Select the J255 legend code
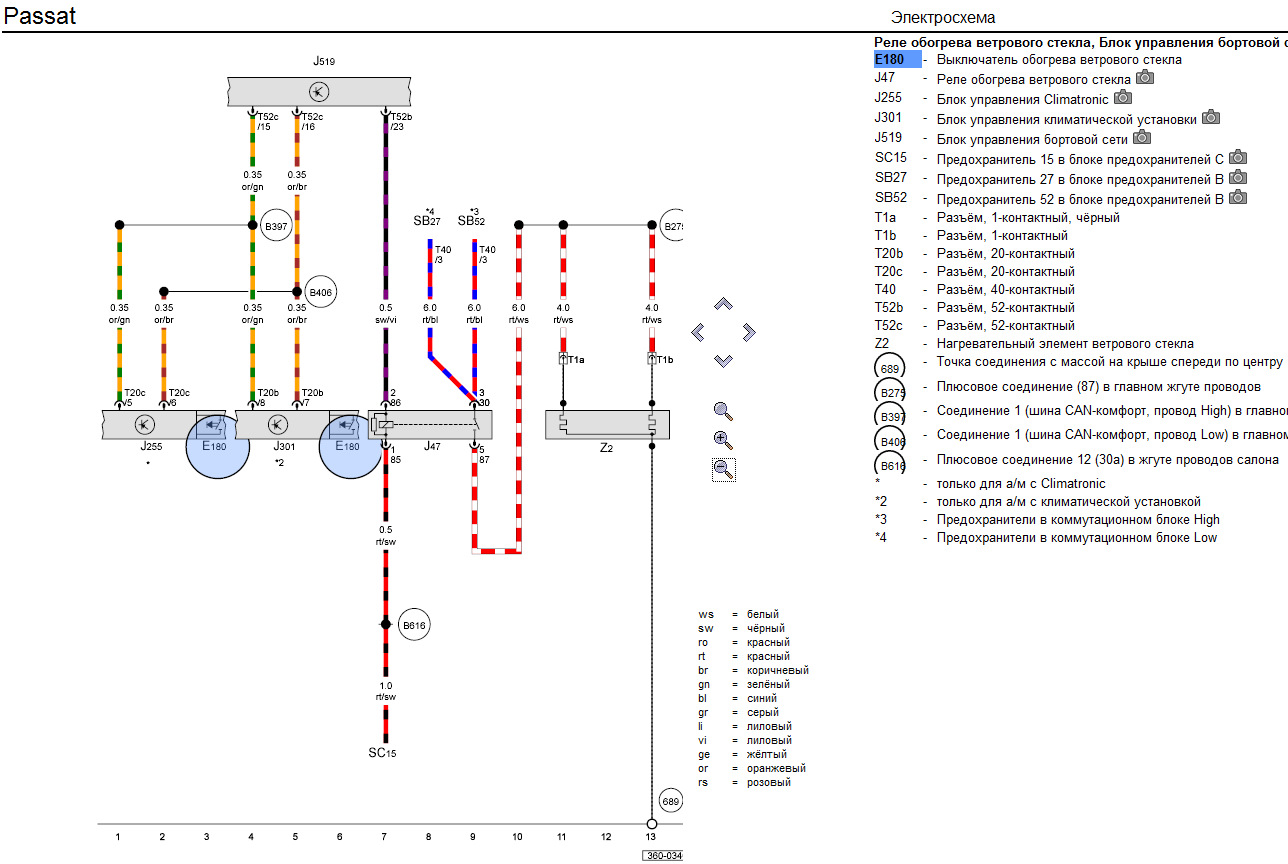This screenshot has width=1288, height=864. point(888,98)
